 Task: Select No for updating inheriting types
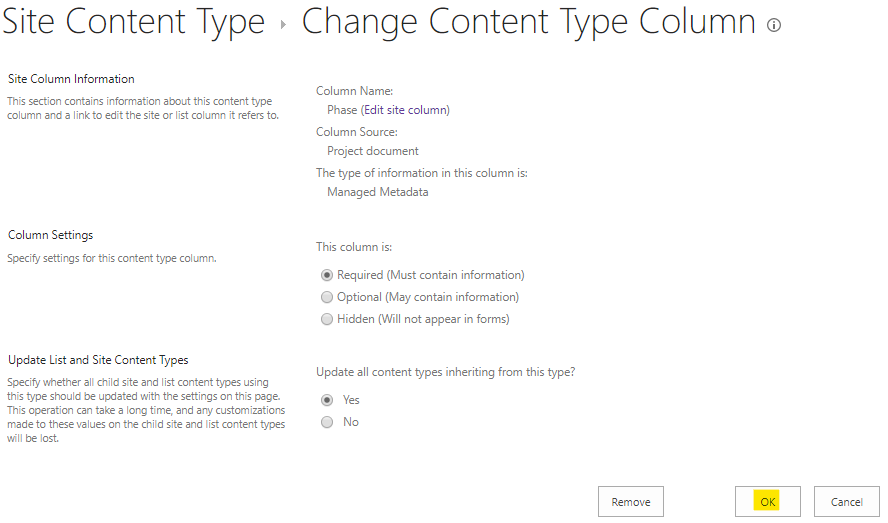click(x=327, y=423)
